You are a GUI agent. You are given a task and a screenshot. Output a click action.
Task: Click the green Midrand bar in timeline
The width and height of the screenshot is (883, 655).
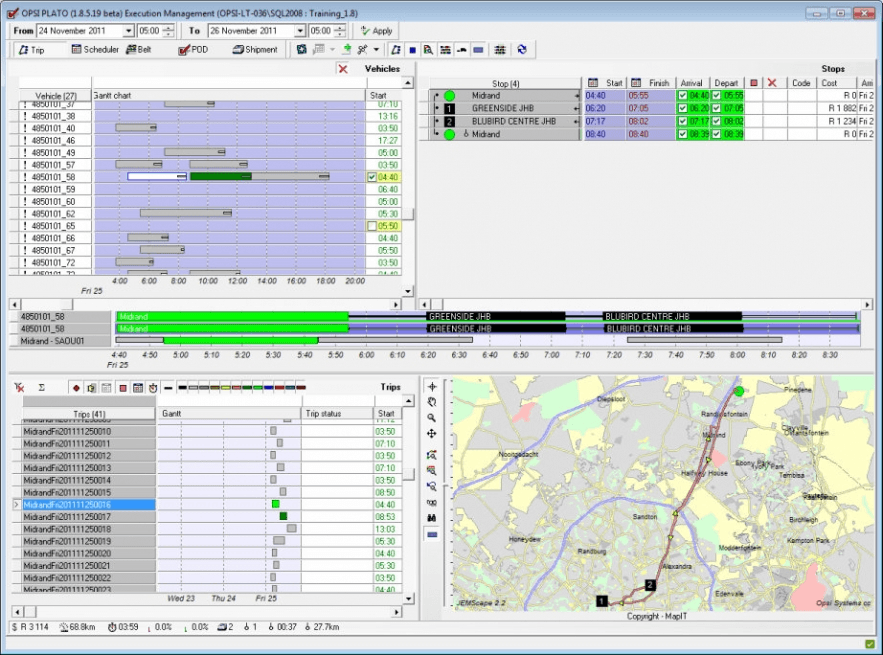click(232, 316)
